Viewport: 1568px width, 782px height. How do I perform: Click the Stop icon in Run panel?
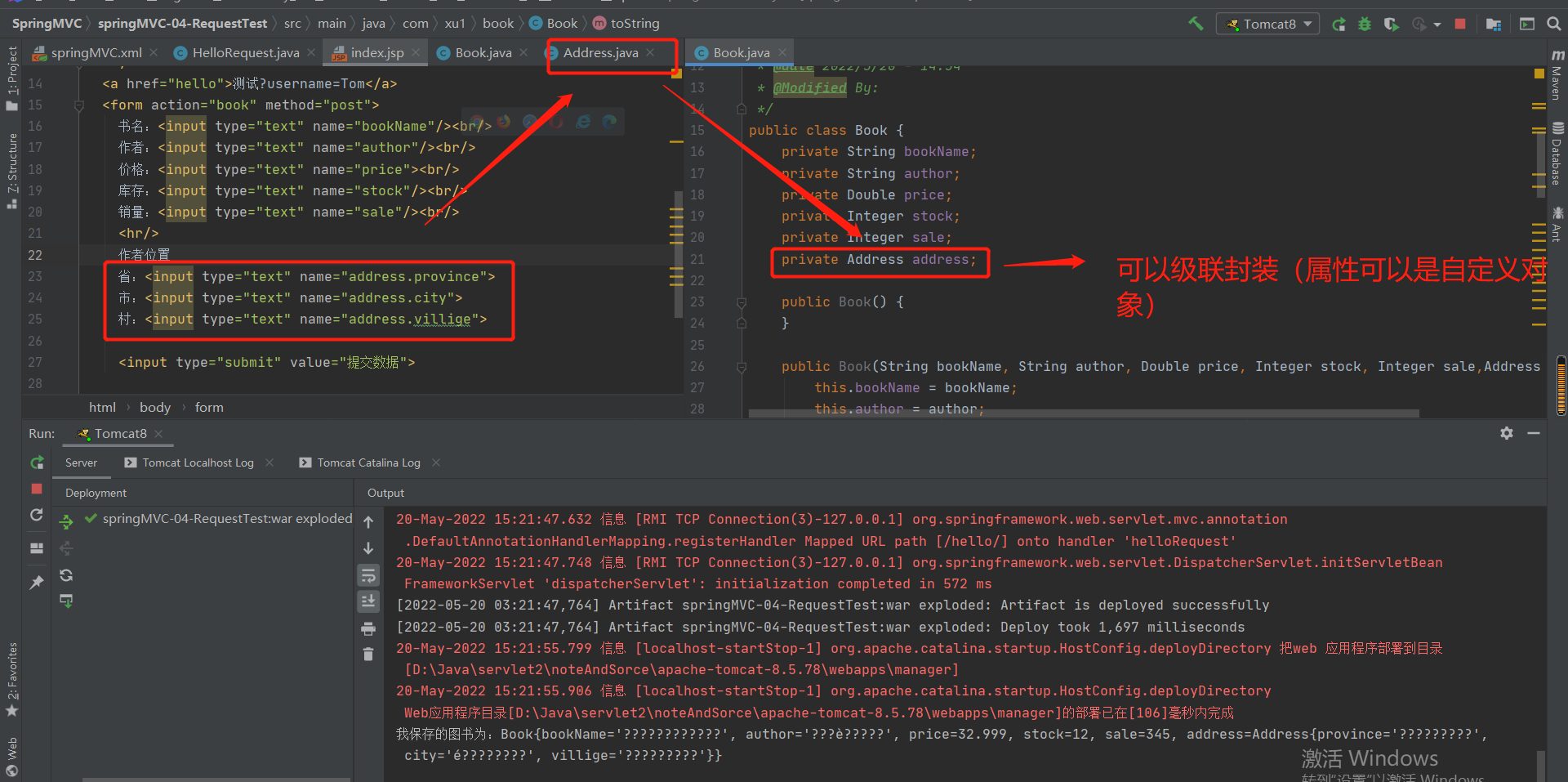(37, 489)
